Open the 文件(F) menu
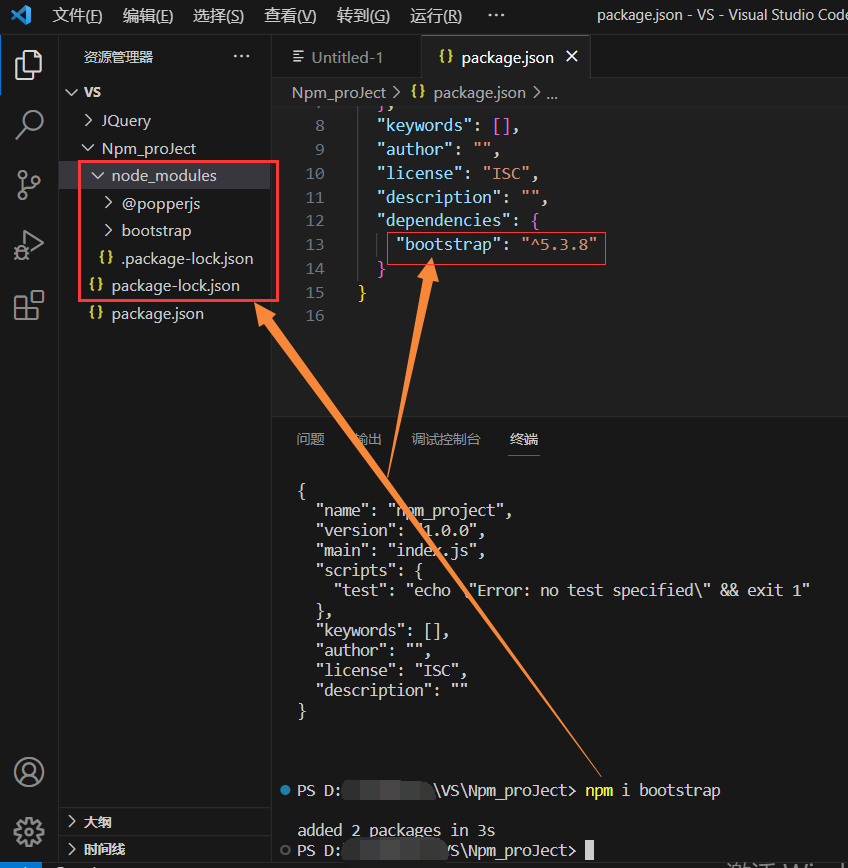The height and width of the screenshot is (868, 848). click(77, 16)
